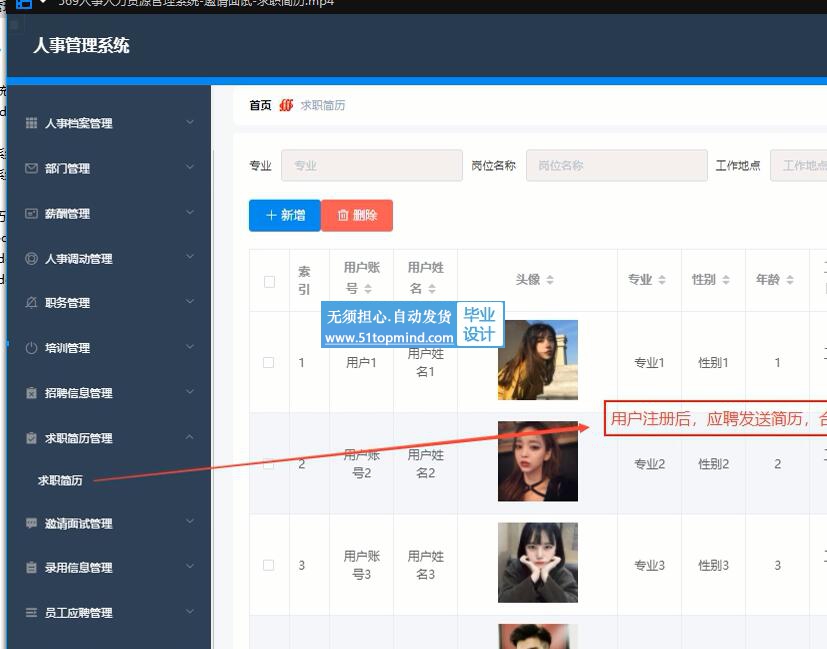Expand 职务管理 menu chevron

[190, 302]
